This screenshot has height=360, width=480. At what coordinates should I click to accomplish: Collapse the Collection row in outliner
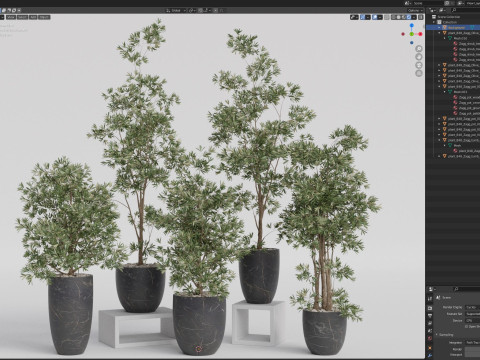[434, 22]
